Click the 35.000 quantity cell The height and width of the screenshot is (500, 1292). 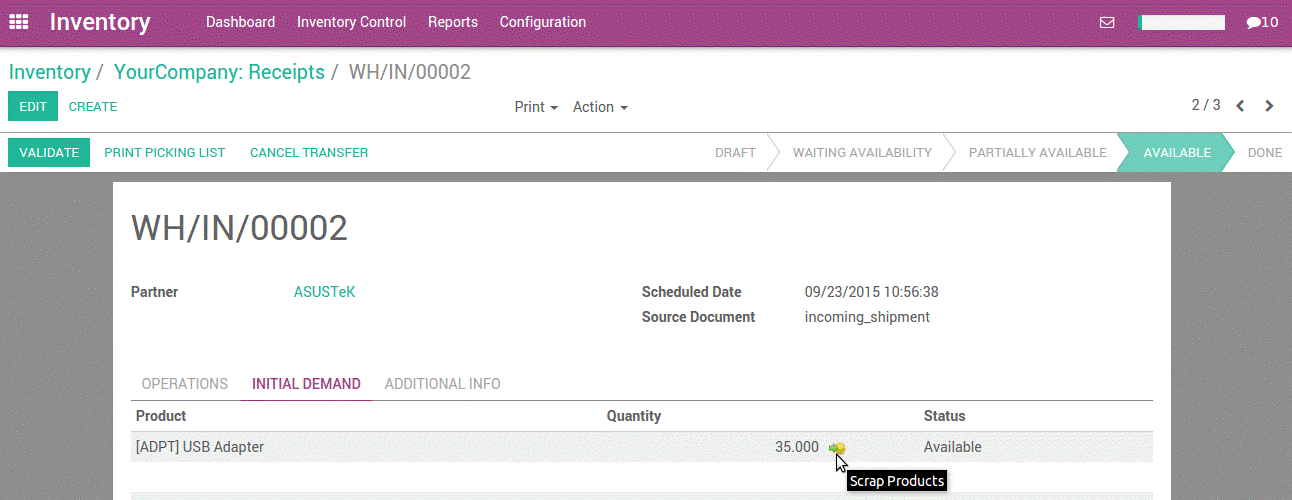796,447
